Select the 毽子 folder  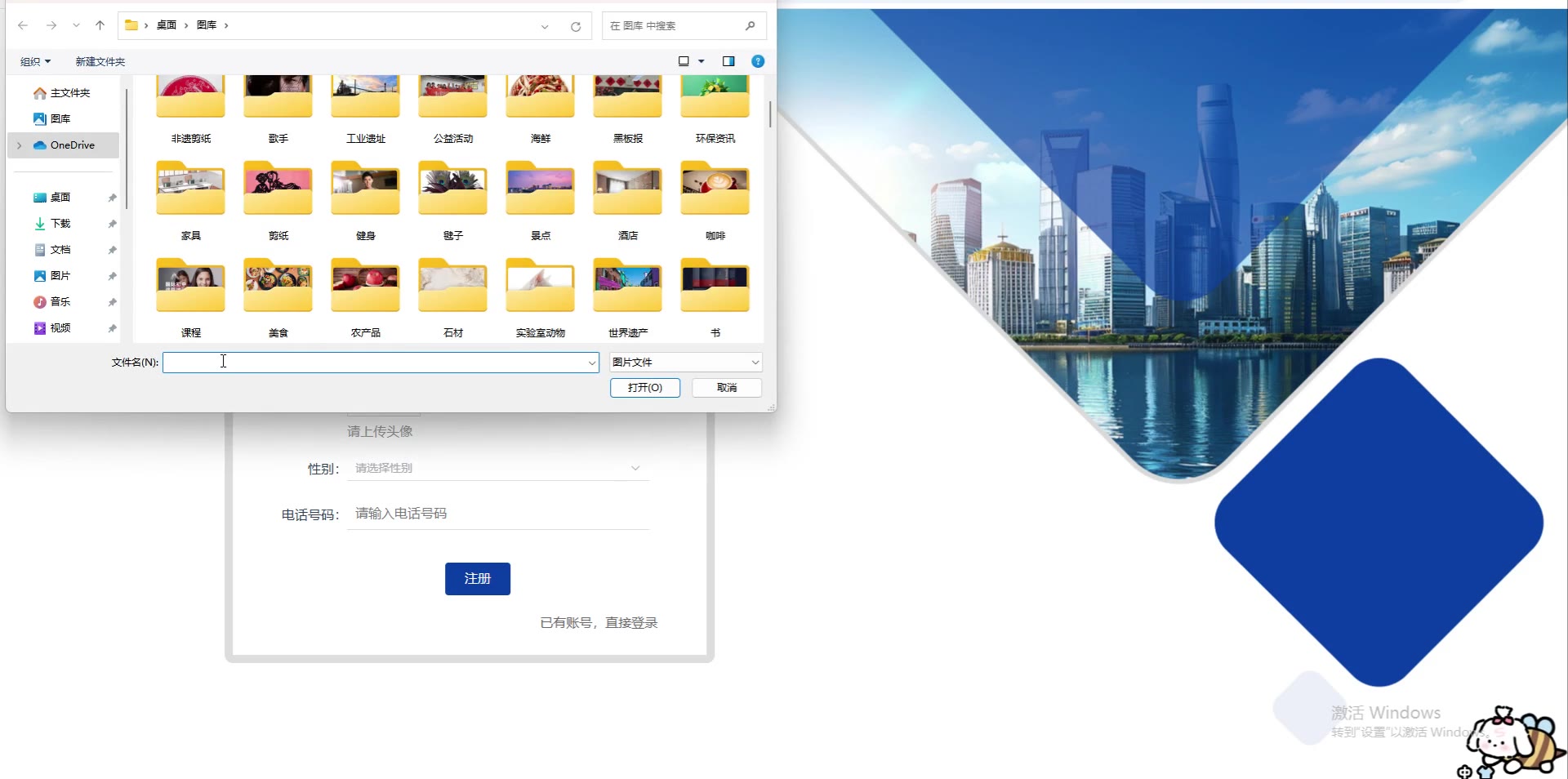[452, 200]
